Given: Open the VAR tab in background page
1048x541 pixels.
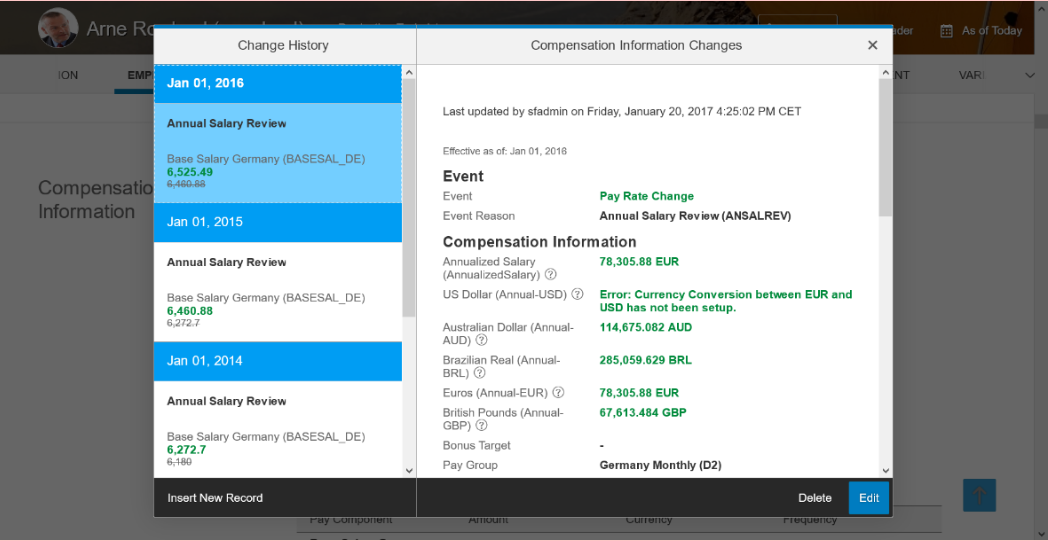Looking at the screenshot, I should (971, 76).
